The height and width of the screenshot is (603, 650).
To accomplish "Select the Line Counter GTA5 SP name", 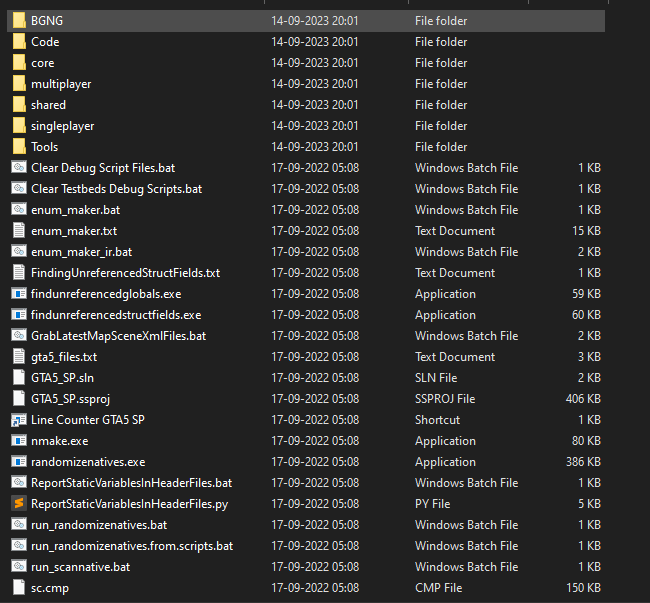I will [x=88, y=420].
